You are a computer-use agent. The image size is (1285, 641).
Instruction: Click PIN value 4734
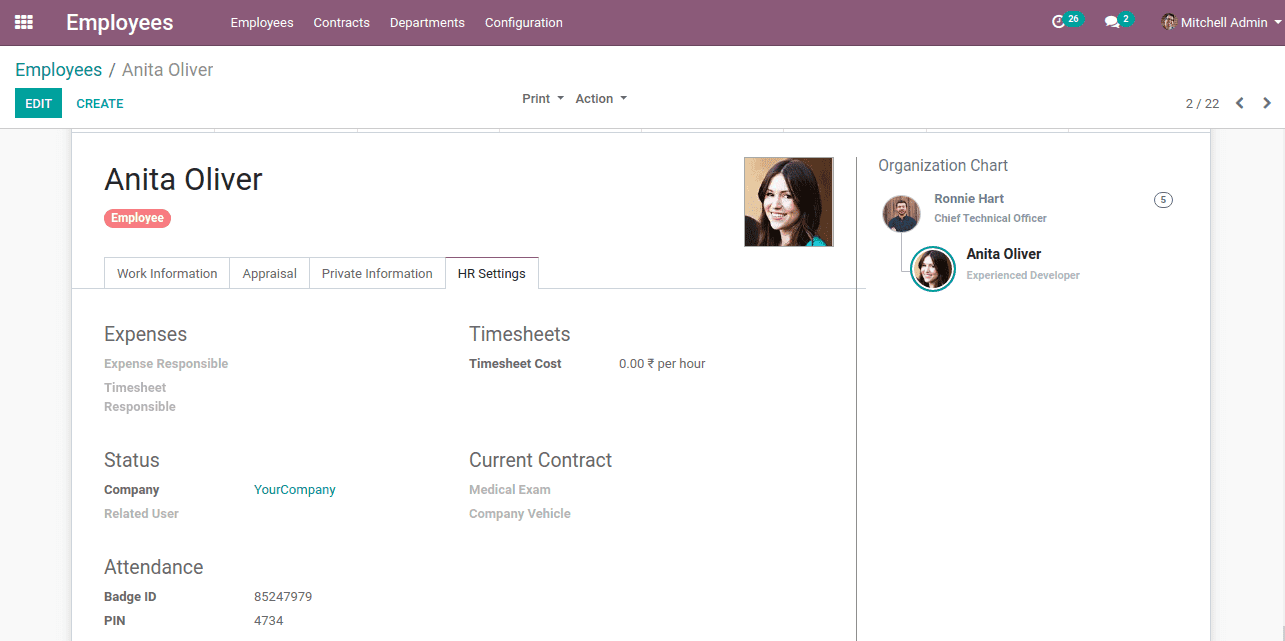(x=268, y=621)
